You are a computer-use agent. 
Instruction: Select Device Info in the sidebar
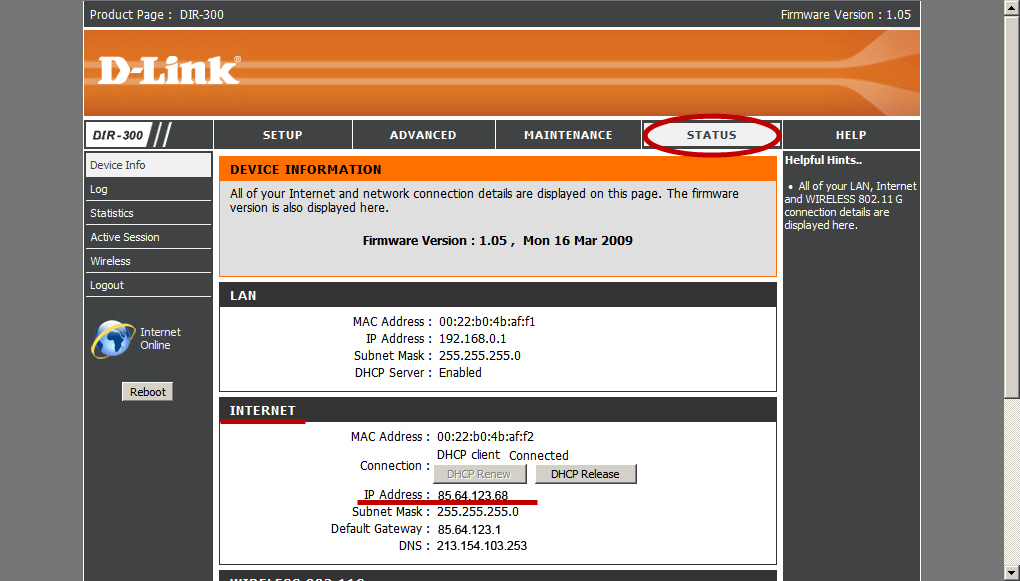click(118, 165)
